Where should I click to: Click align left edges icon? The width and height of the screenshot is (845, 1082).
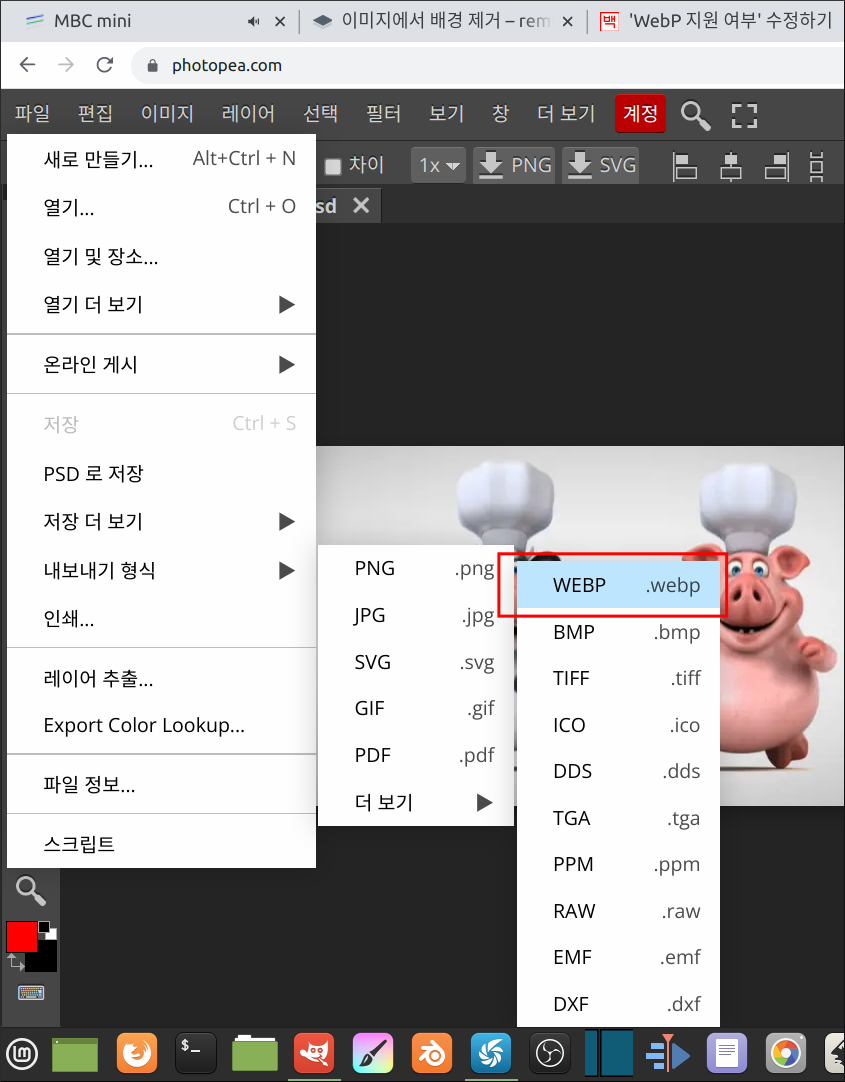pyautogui.click(x=685, y=166)
